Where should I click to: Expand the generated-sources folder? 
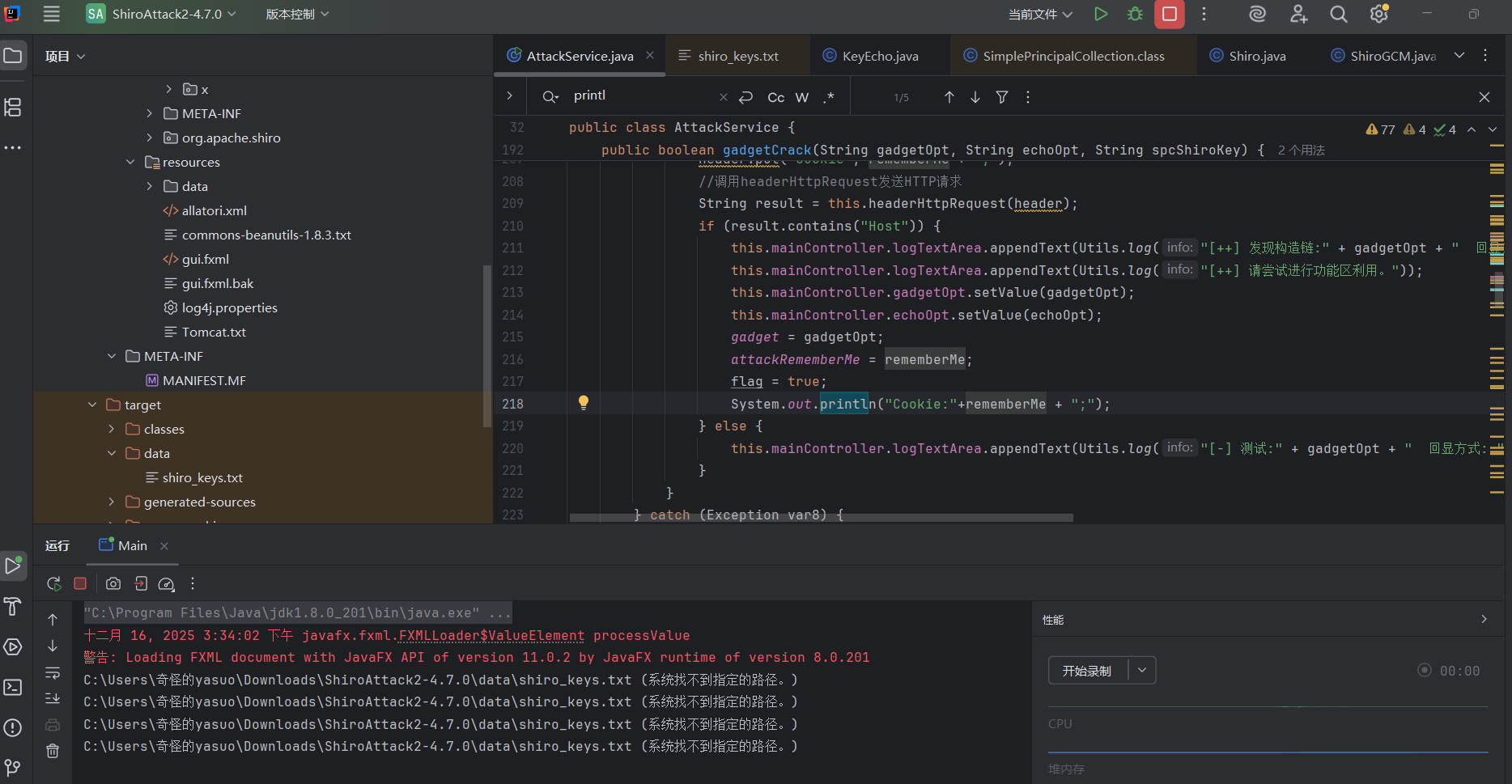tap(112, 502)
